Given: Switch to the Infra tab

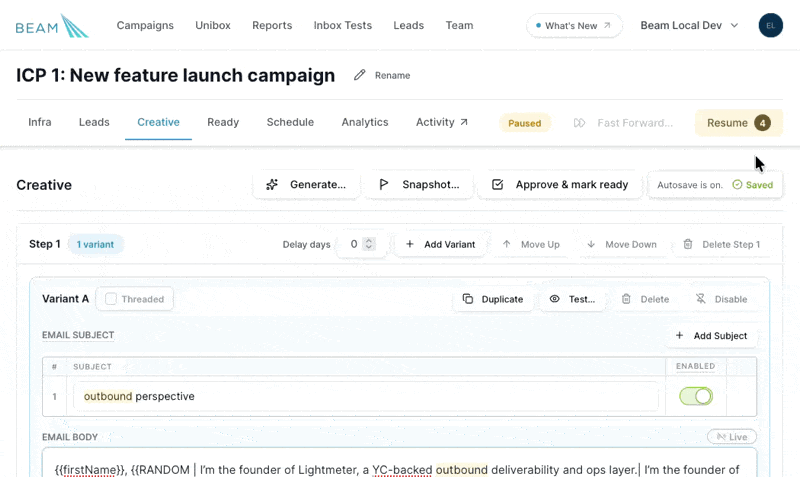Looking at the screenshot, I should 40,122.
